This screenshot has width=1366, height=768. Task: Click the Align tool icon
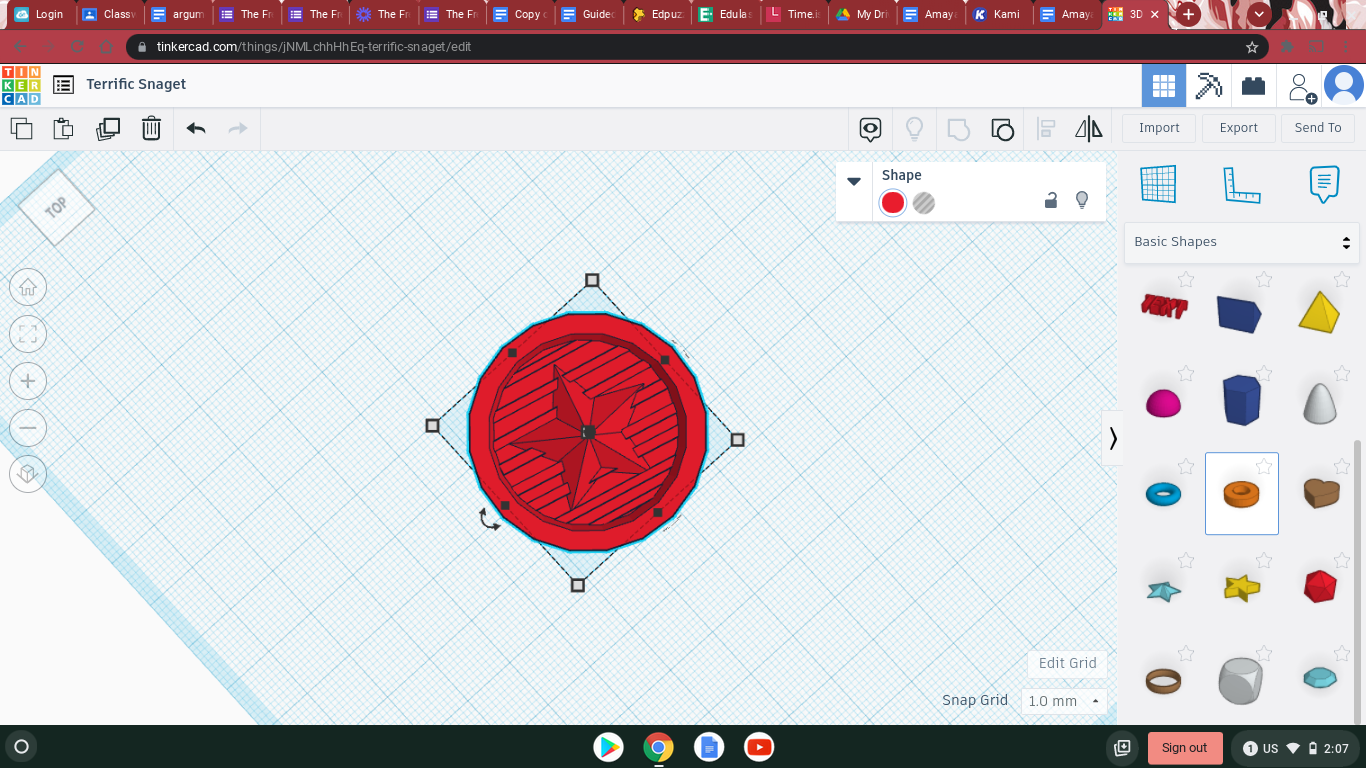pos(1046,128)
